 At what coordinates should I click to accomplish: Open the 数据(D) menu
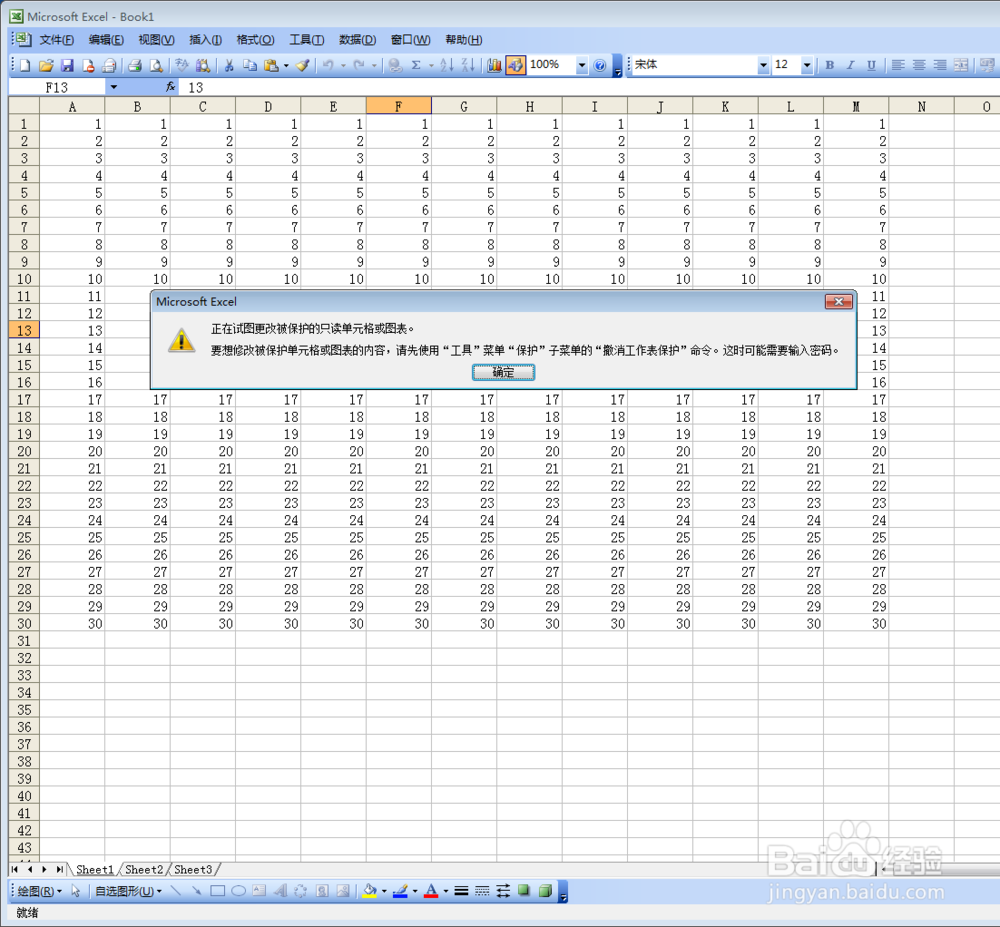[x=357, y=40]
